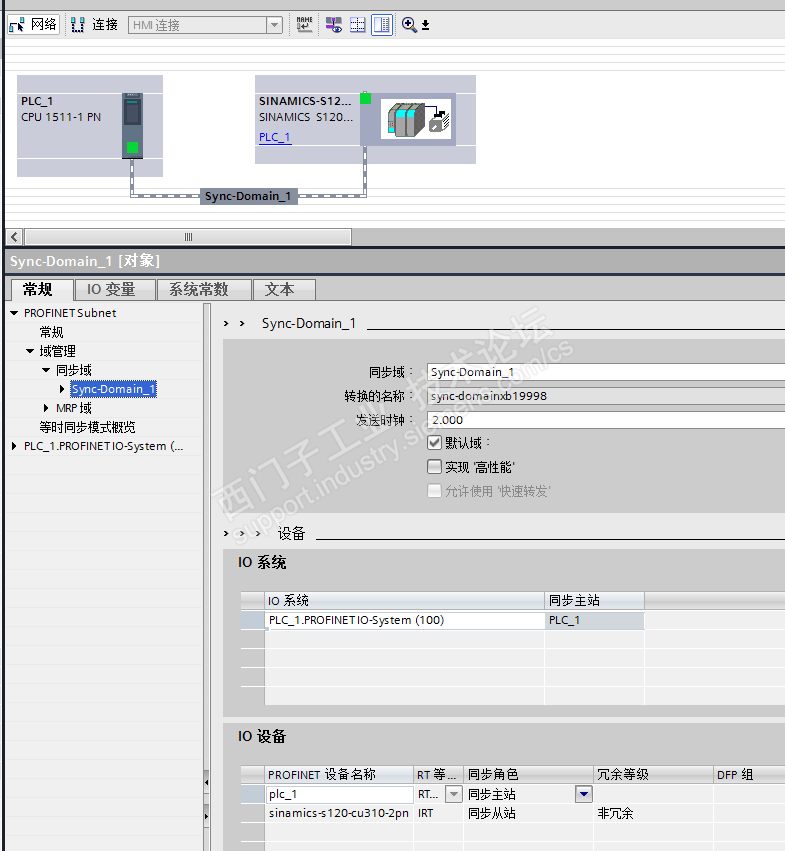
Task: Select 等时同步模式概览 tree item
Action: coord(87,427)
